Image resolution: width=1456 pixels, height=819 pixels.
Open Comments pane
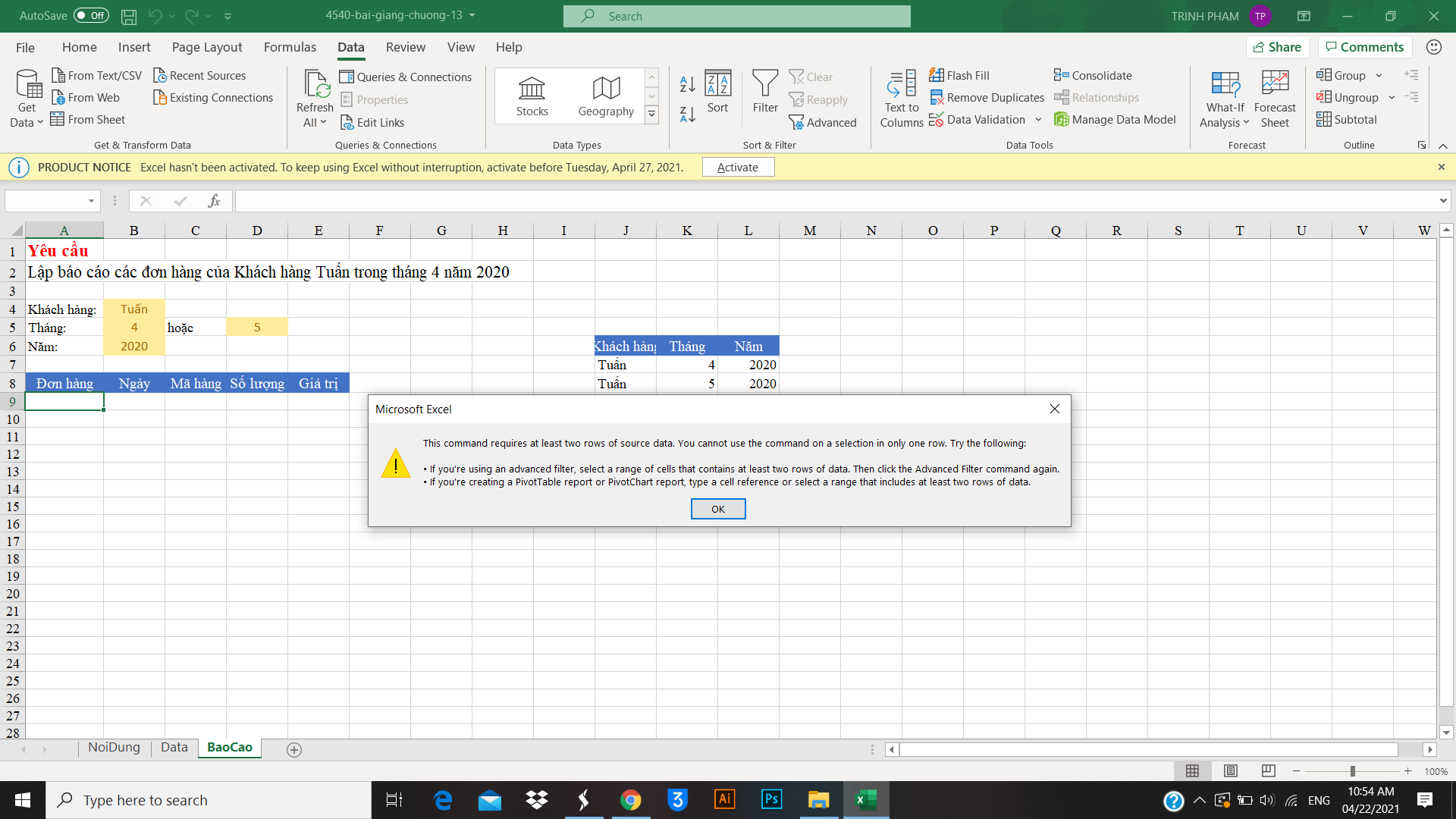[x=1365, y=47]
